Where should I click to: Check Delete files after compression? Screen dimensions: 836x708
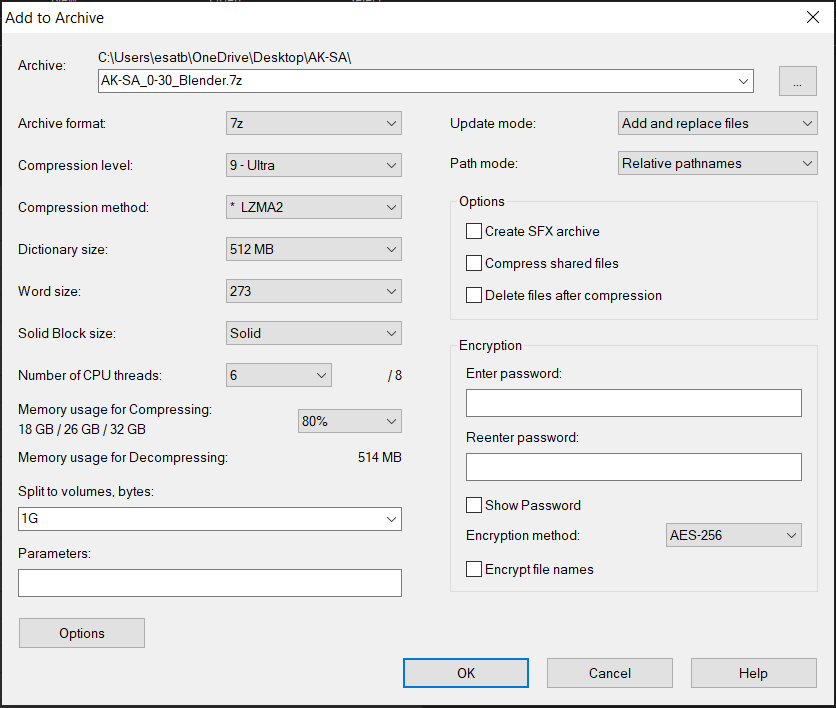pyautogui.click(x=474, y=296)
